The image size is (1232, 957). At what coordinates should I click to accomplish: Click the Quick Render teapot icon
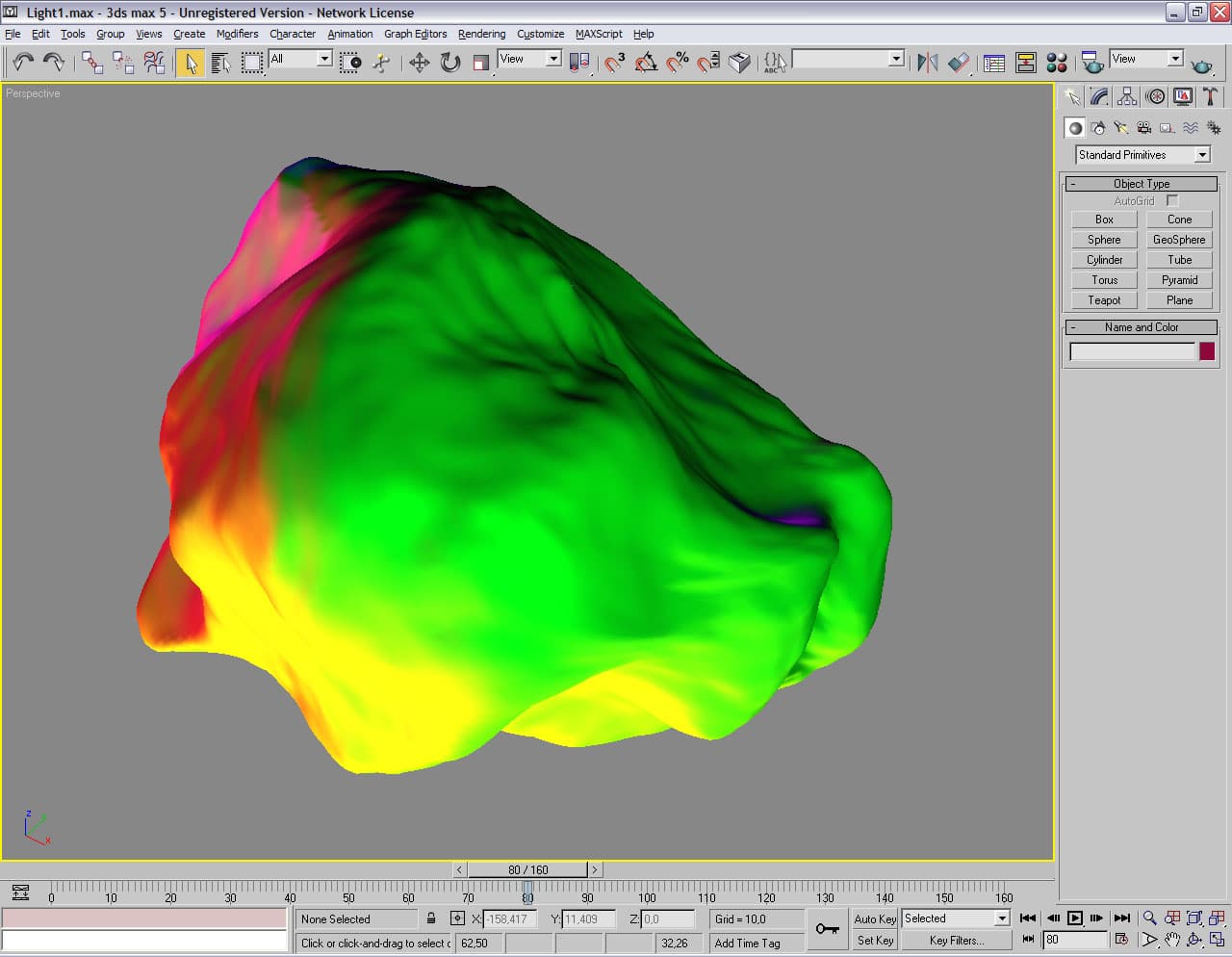pos(1201,65)
